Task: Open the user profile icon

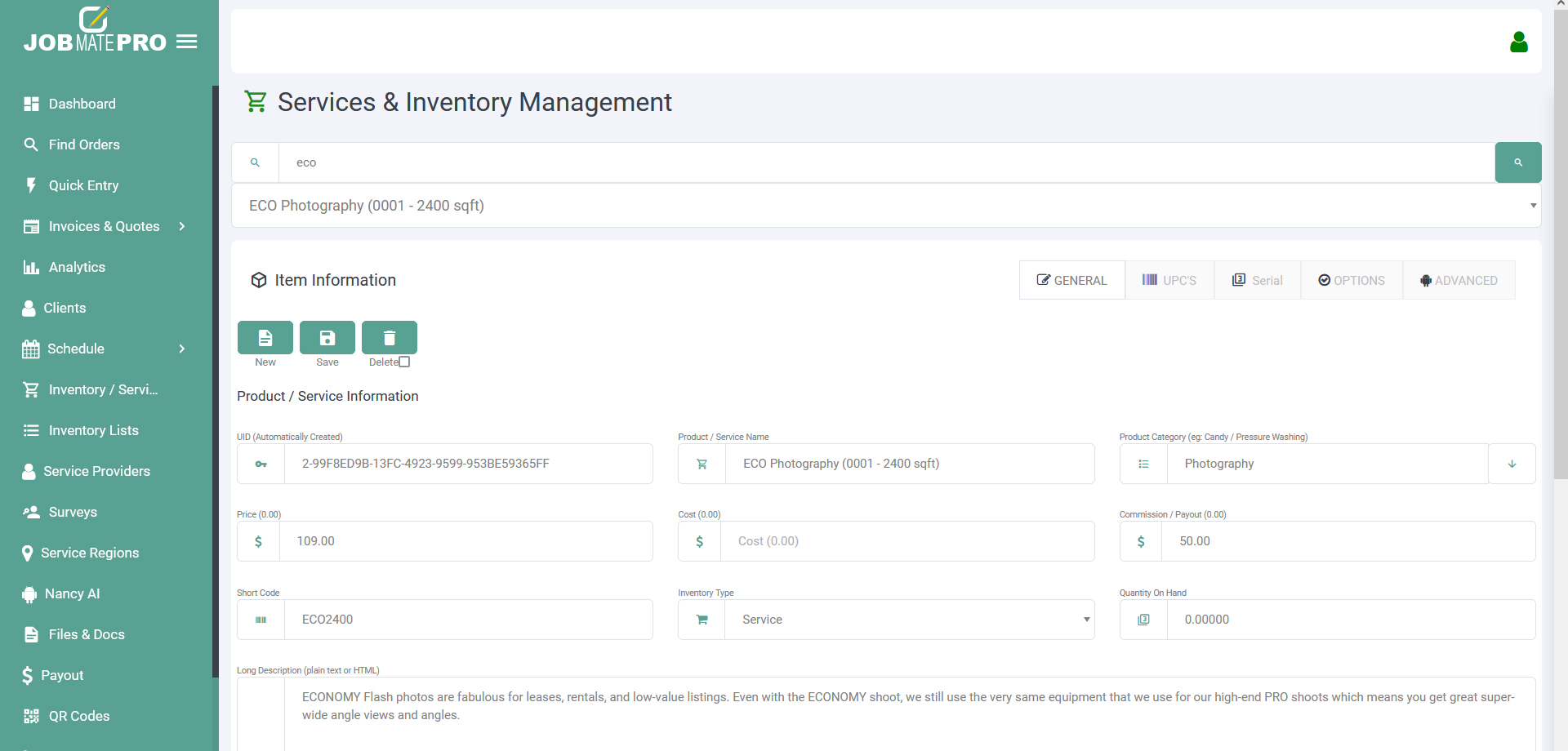Action: point(1518,42)
